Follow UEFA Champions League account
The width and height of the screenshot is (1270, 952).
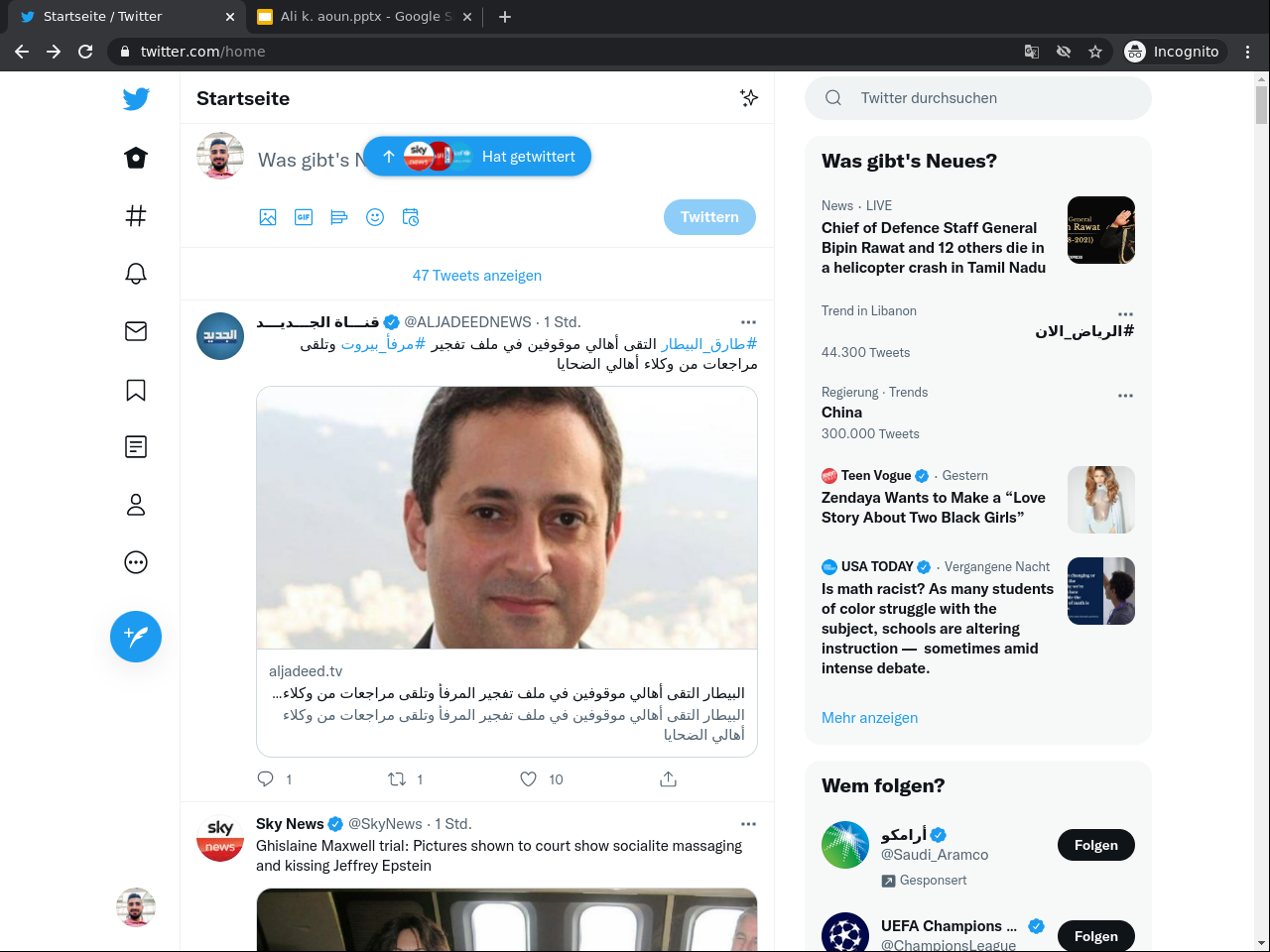point(1096,936)
